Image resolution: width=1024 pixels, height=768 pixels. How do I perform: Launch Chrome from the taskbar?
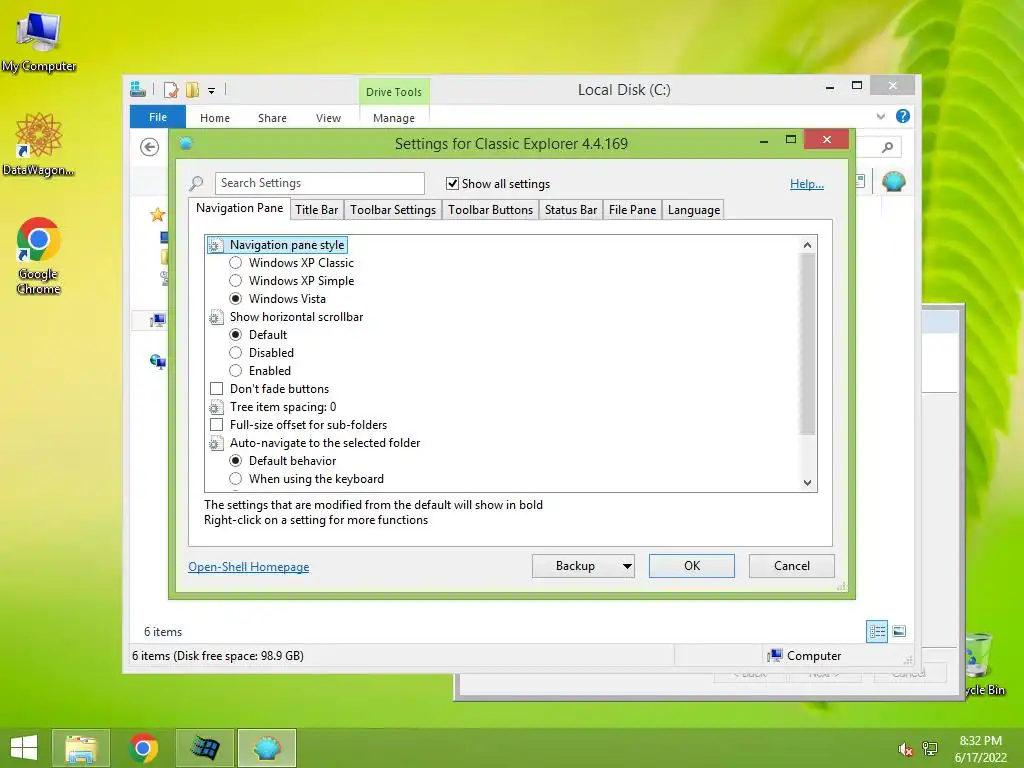point(143,748)
